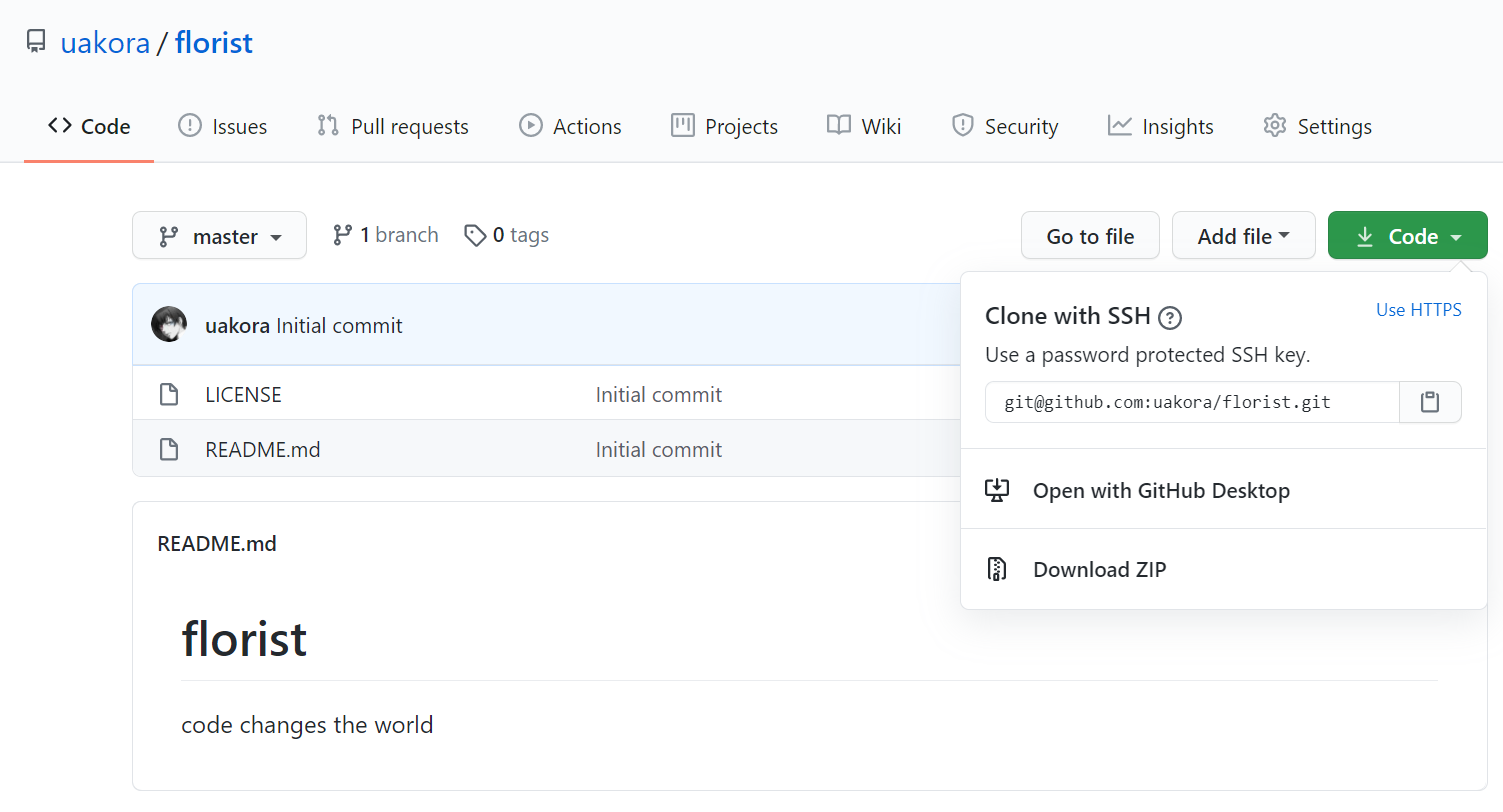This screenshot has width=1503, height=812.
Task: Open the uakora owner link
Action: coord(105,42)
